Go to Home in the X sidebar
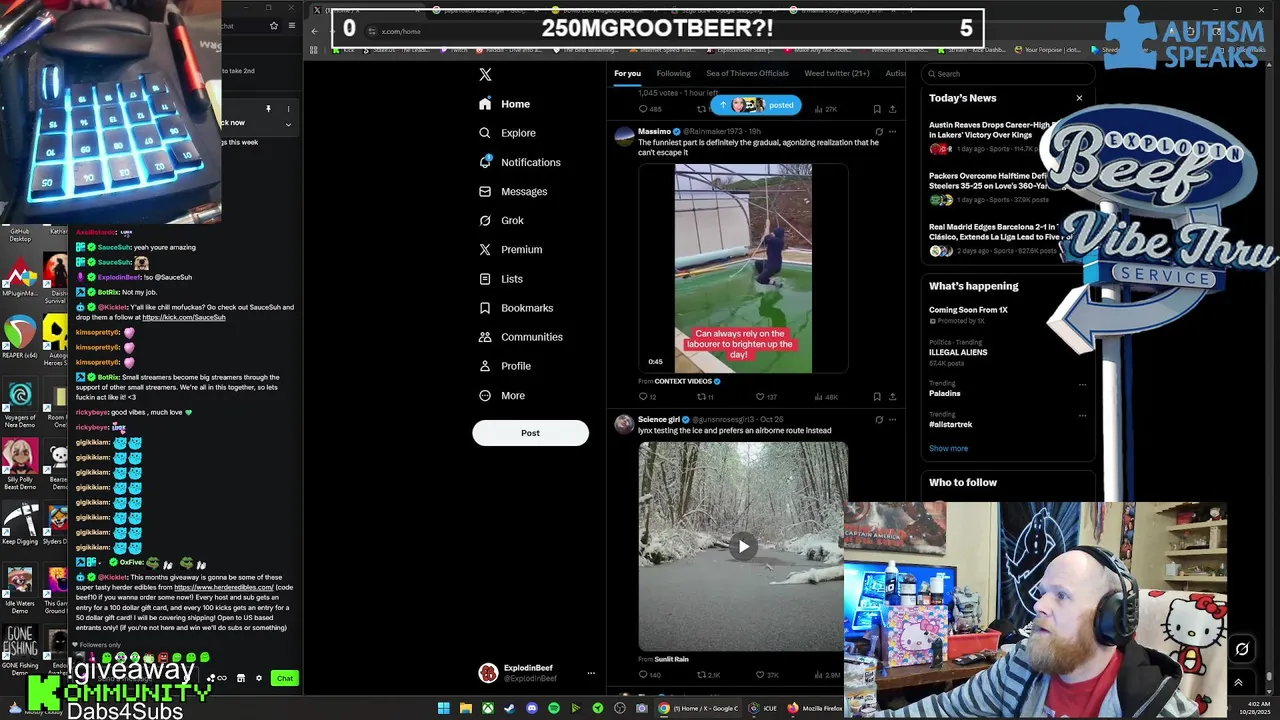This screenshot has height=720, width=1280. point(504,104)
